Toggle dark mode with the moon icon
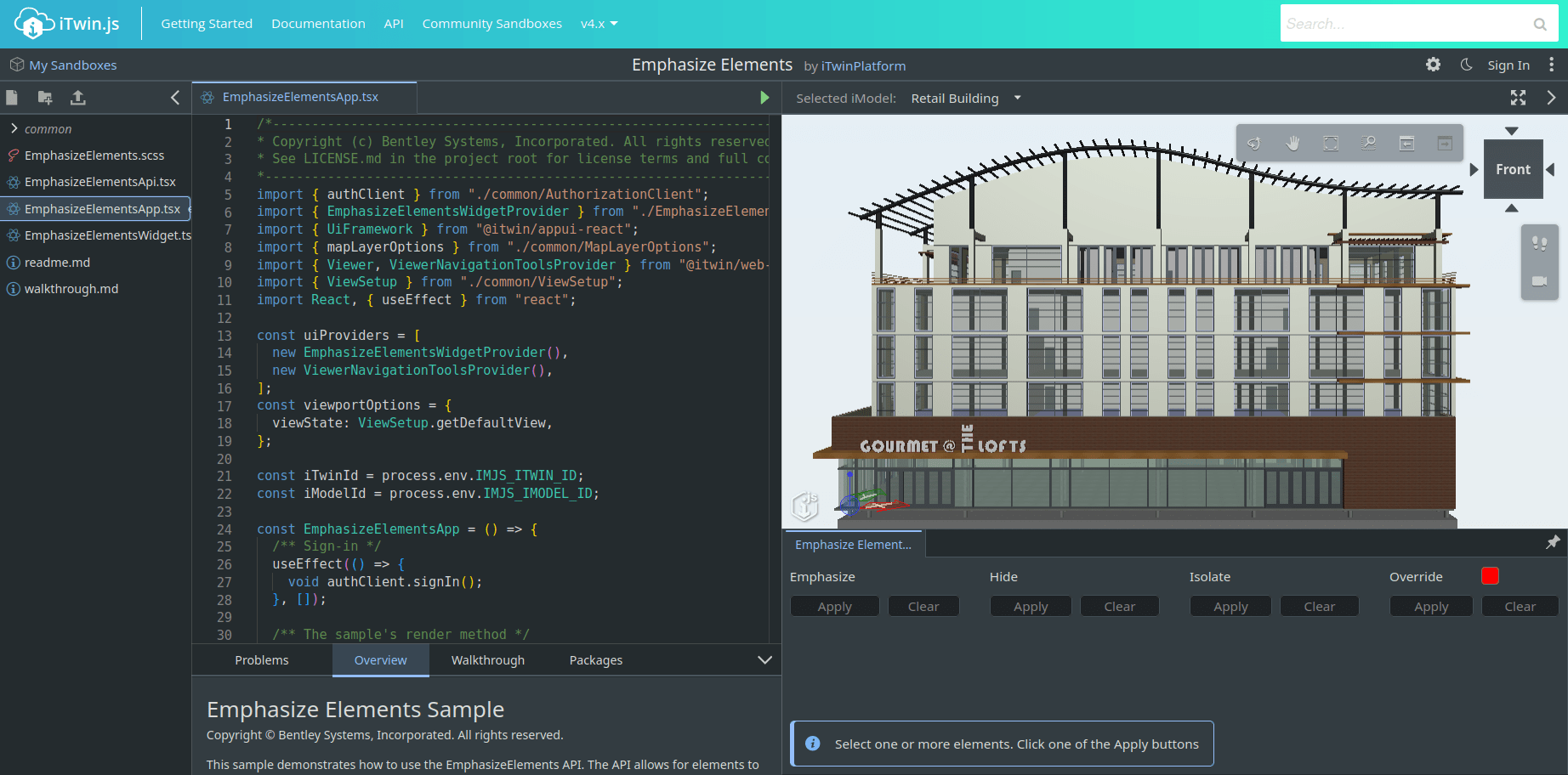The height and width of the screenshot is (775, 1568). 1467,65
